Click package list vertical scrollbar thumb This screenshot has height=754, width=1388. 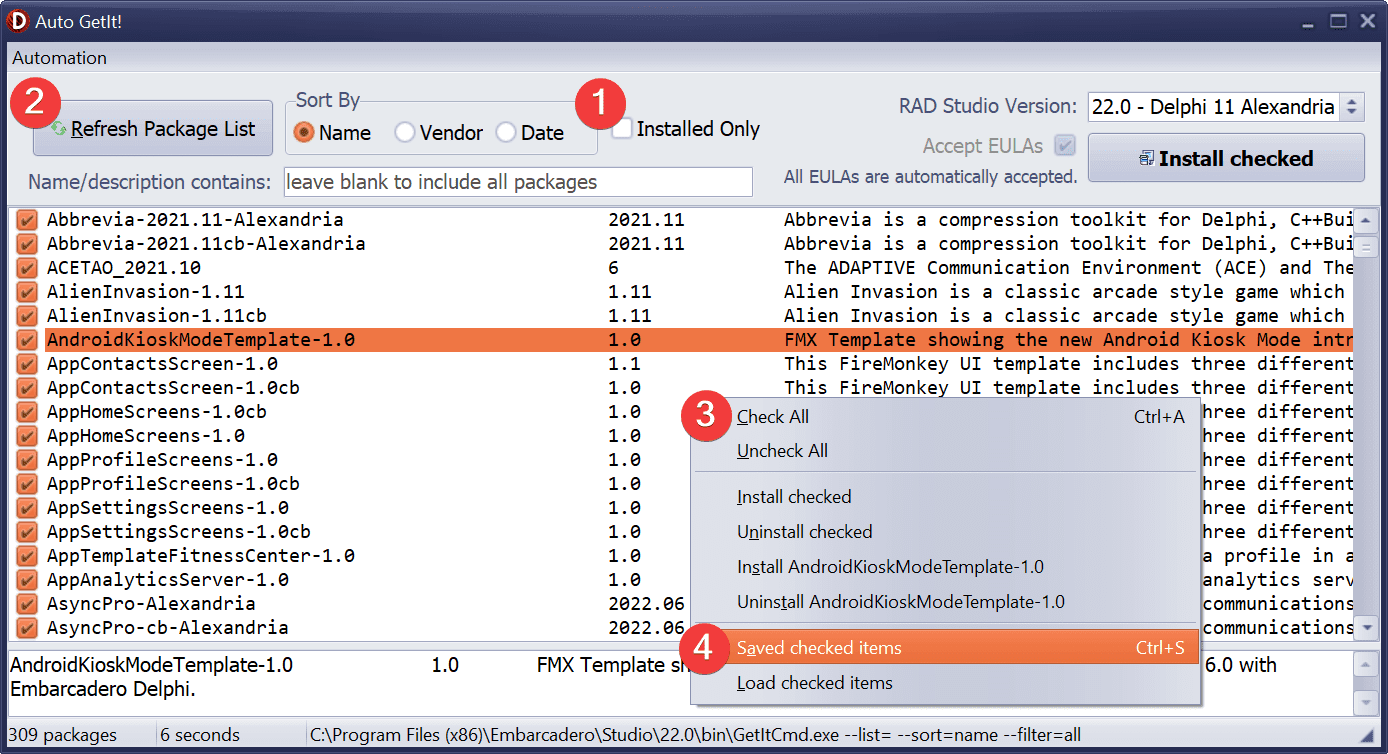coord(1367,245)
